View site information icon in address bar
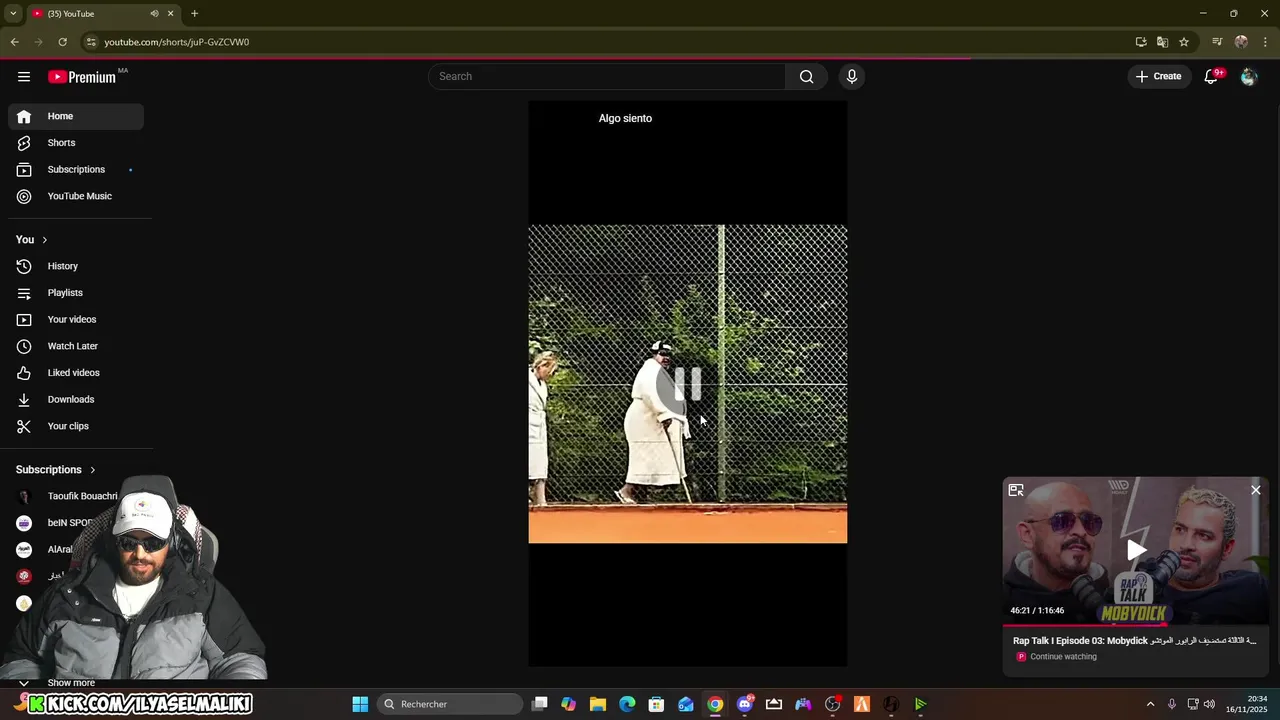Viewport: 1280px width, 720px height. [x=91, y=42]
